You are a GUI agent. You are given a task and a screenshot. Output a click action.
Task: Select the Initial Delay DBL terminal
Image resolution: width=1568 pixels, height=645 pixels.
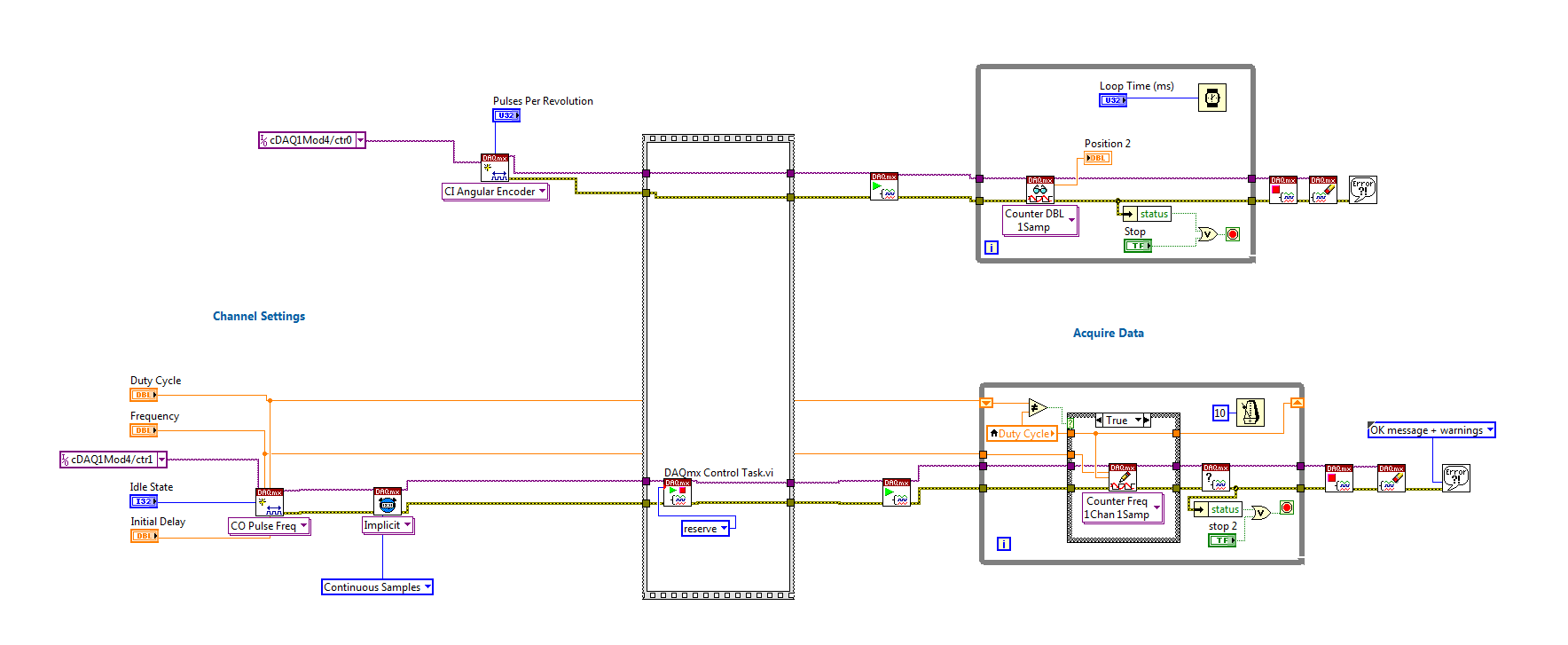tap(144, 536)
